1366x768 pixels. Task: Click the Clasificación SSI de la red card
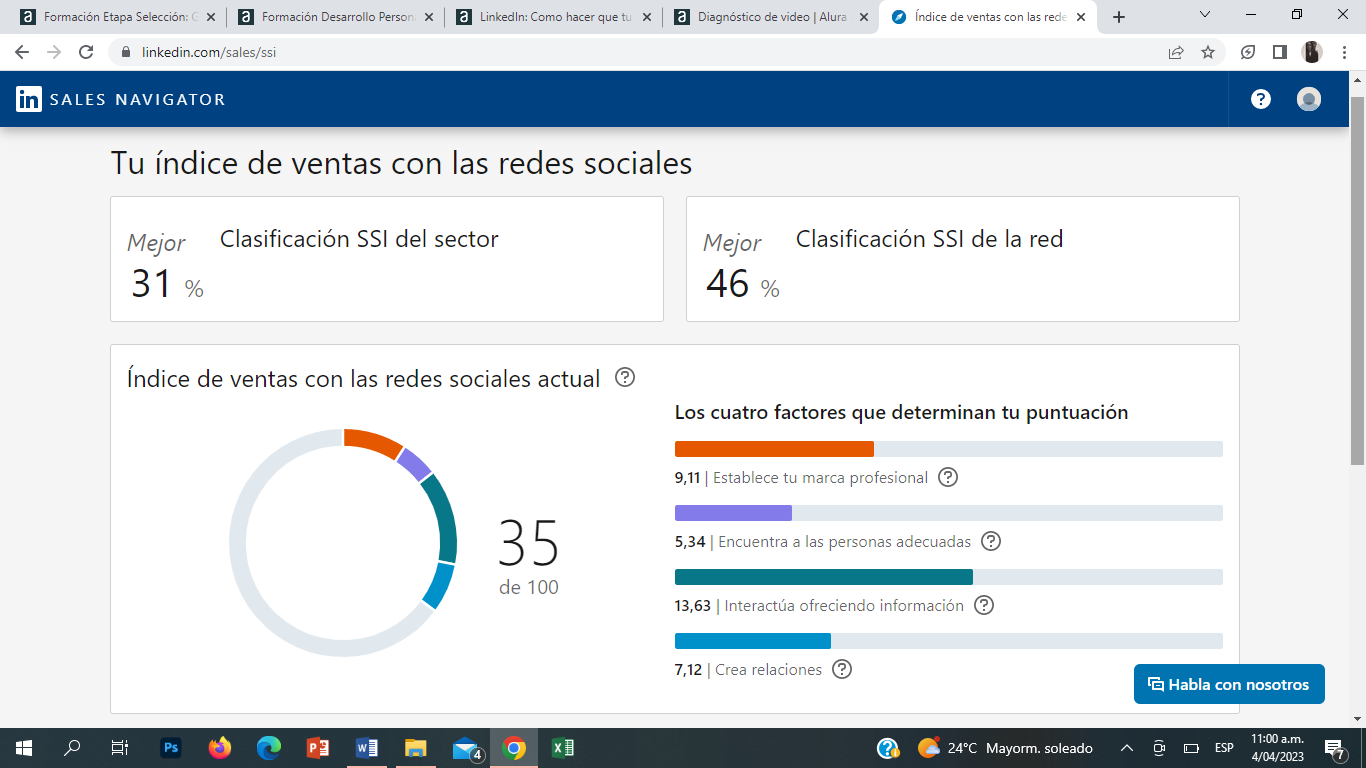pyautogui.click(x=963, y=259)
